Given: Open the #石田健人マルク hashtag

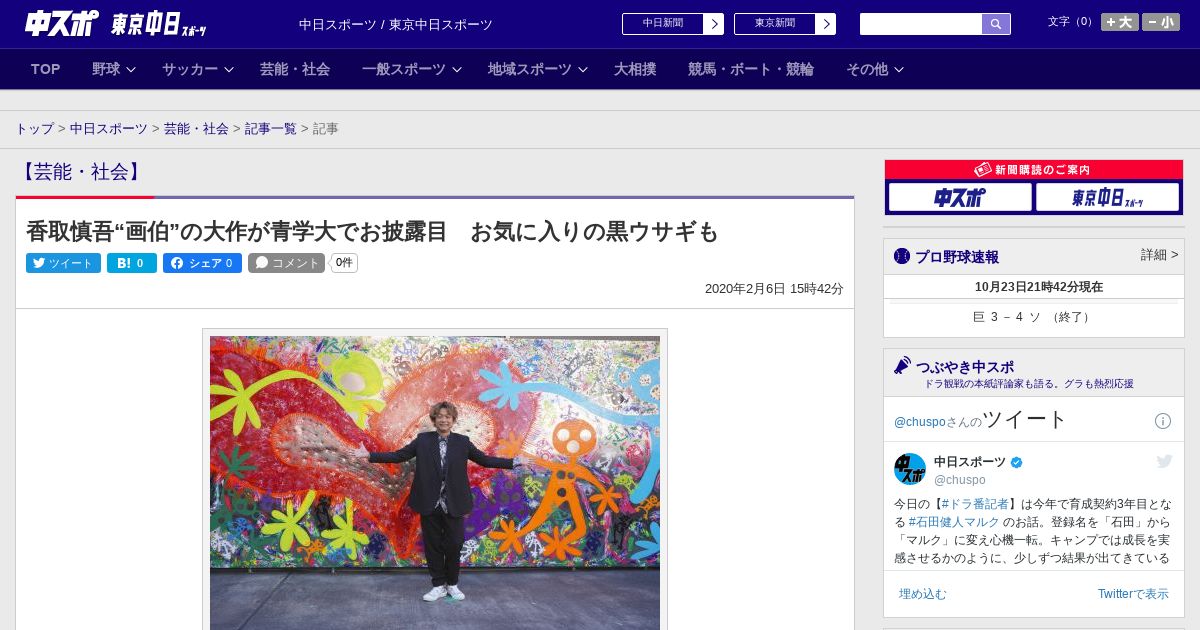Looking at the screenshot, I should click(954, 522).
